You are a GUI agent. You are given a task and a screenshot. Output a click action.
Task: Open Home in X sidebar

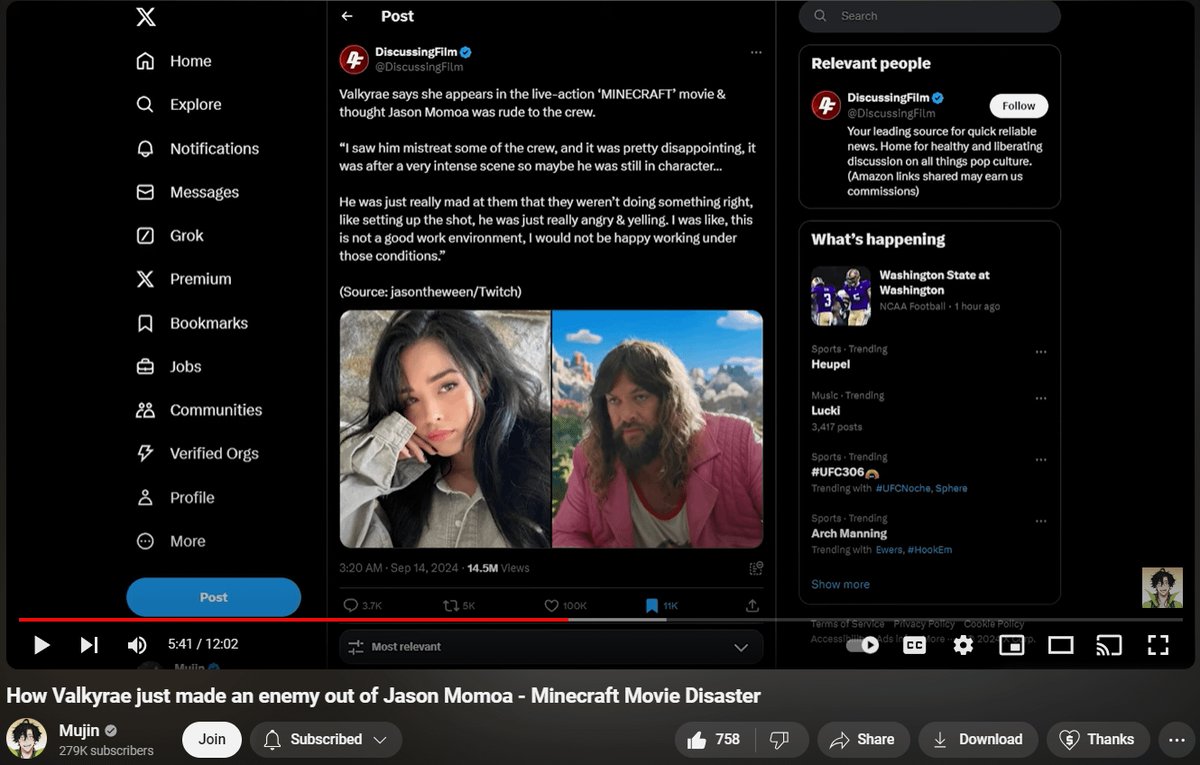click(174, 61)
